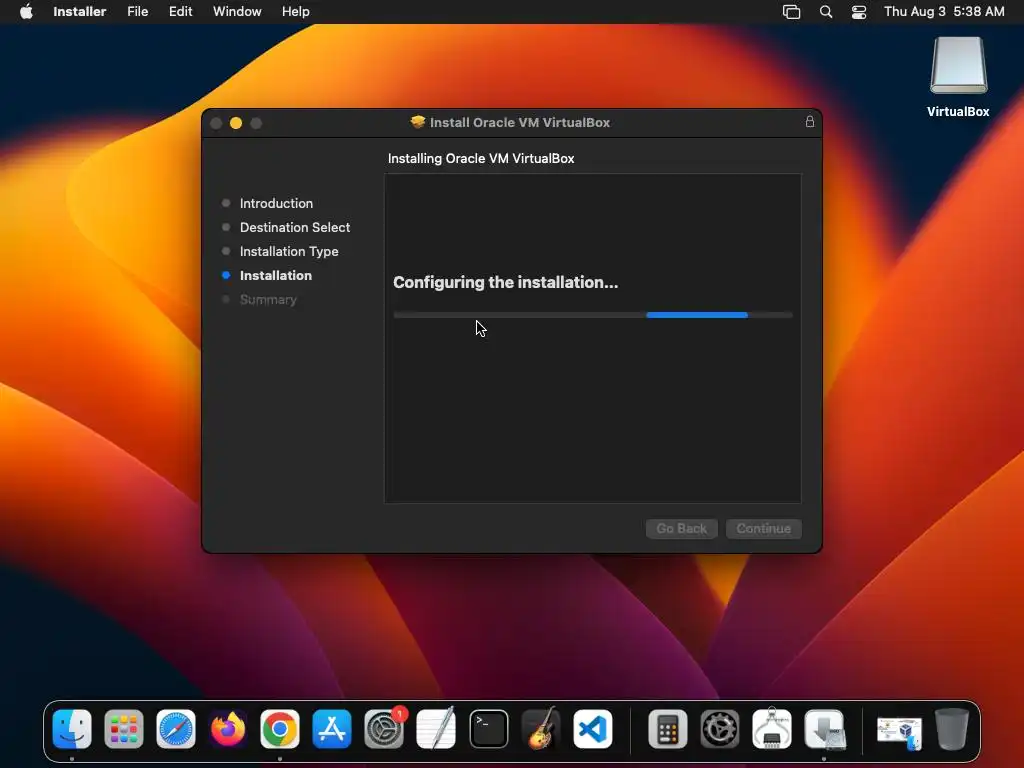Select the Destination Select step
The height and width of the screenshot is (768, 1024).
[x=295, y=227]
